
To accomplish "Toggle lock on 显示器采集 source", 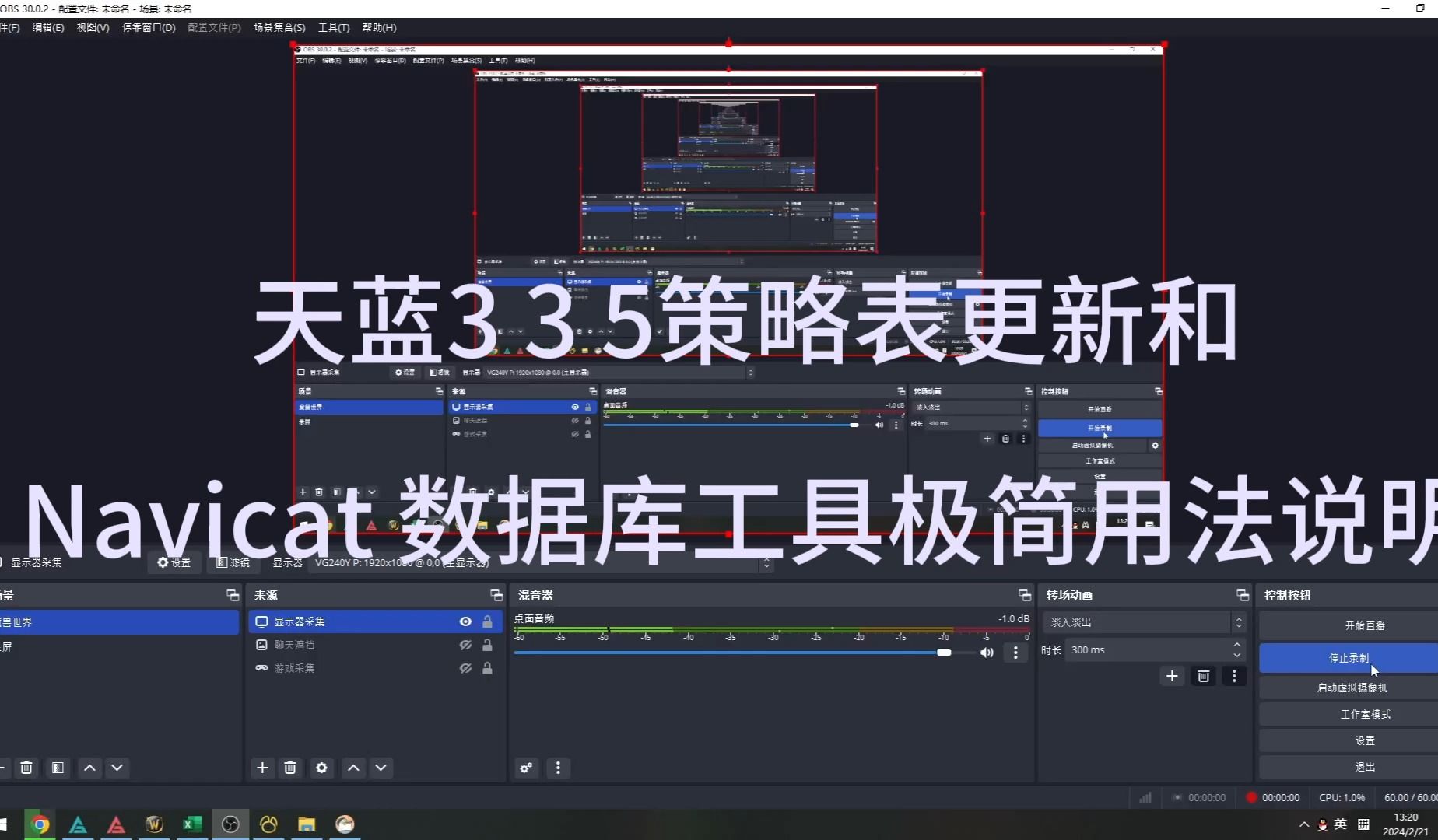I will [x=487, y=621].
